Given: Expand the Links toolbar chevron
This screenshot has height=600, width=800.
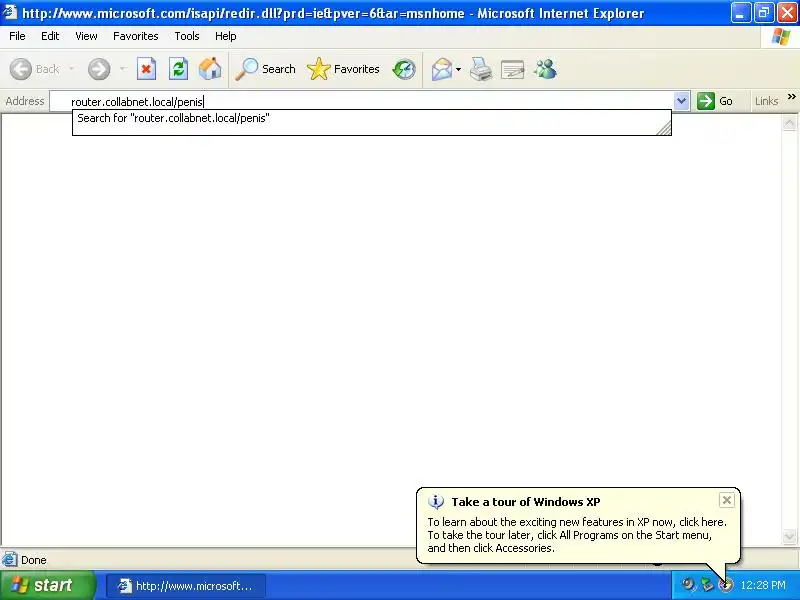Looking at the screenshot, I should 791,97.
